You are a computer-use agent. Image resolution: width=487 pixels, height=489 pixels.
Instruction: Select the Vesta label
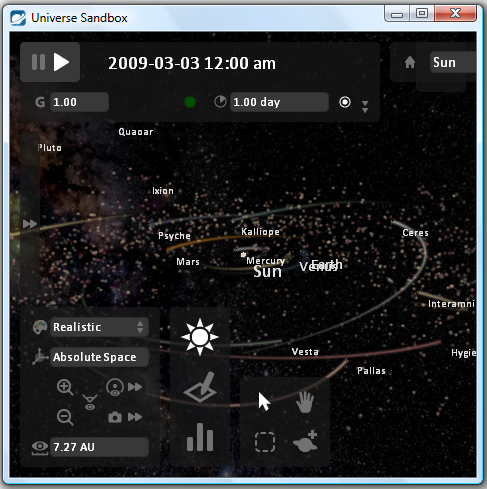(x=305, y=352)
